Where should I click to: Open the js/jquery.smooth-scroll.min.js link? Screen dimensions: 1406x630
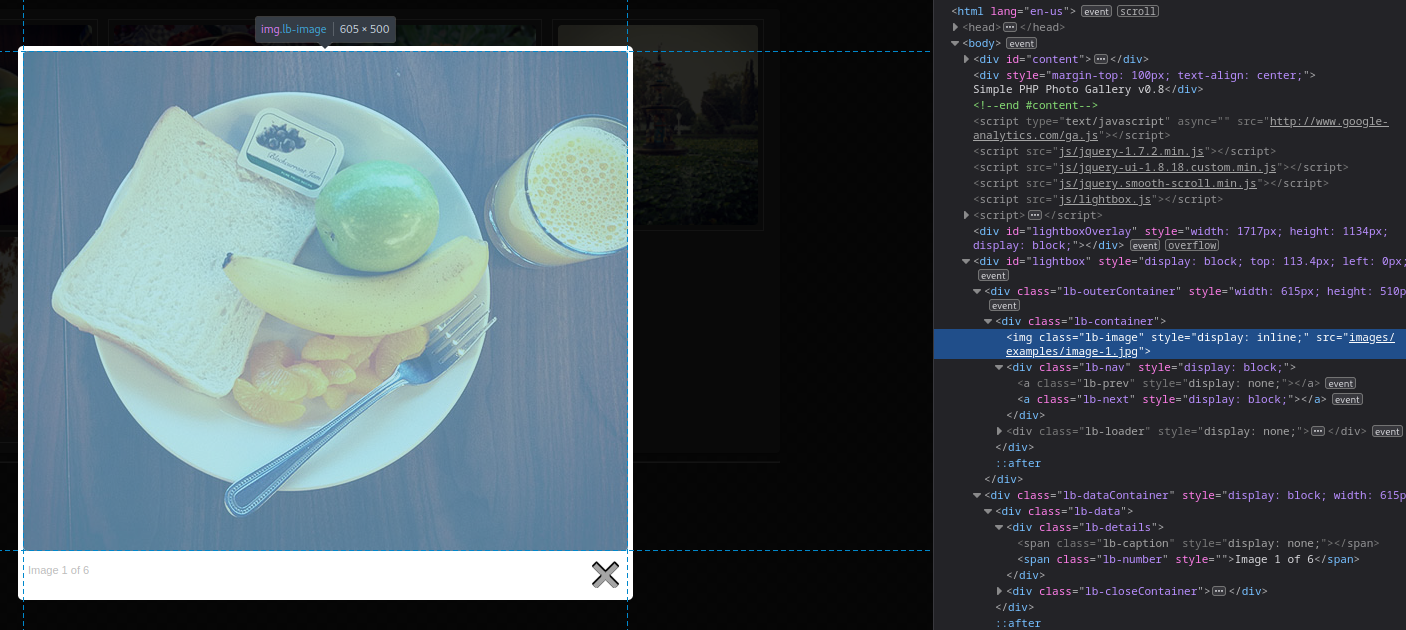point(1157,183)
